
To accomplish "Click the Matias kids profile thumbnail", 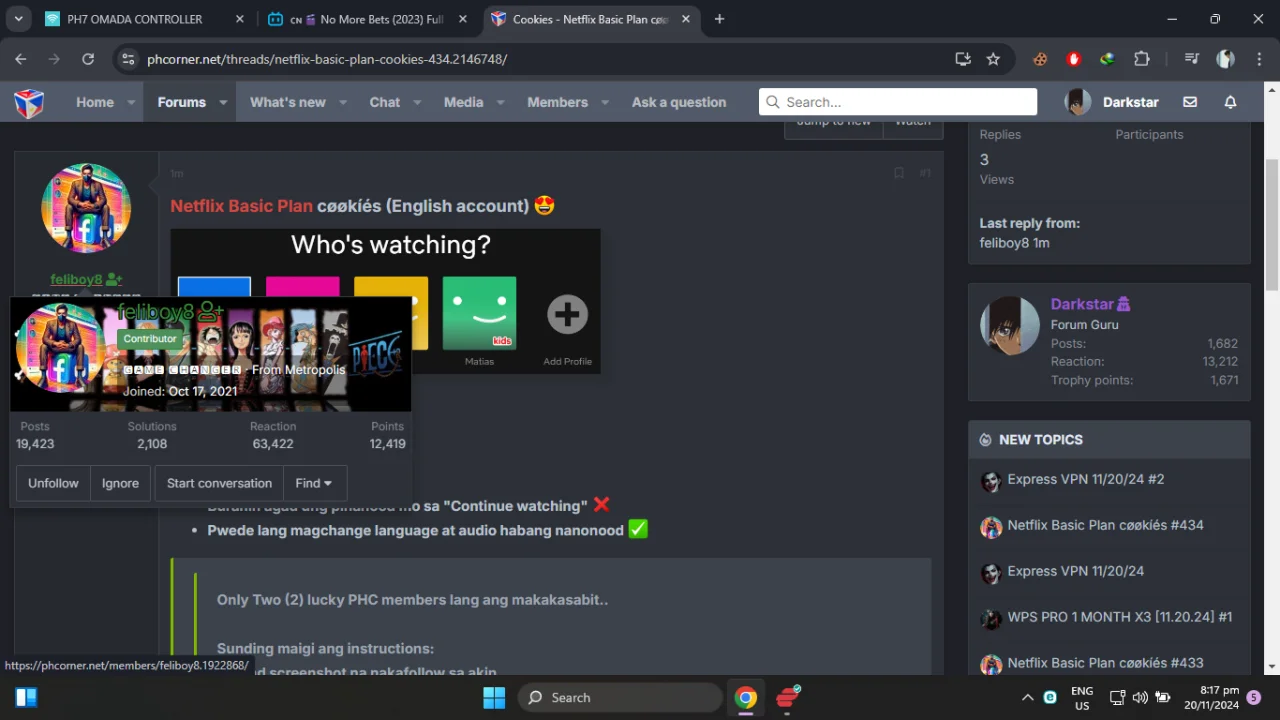I will click(x=479, y=313).
